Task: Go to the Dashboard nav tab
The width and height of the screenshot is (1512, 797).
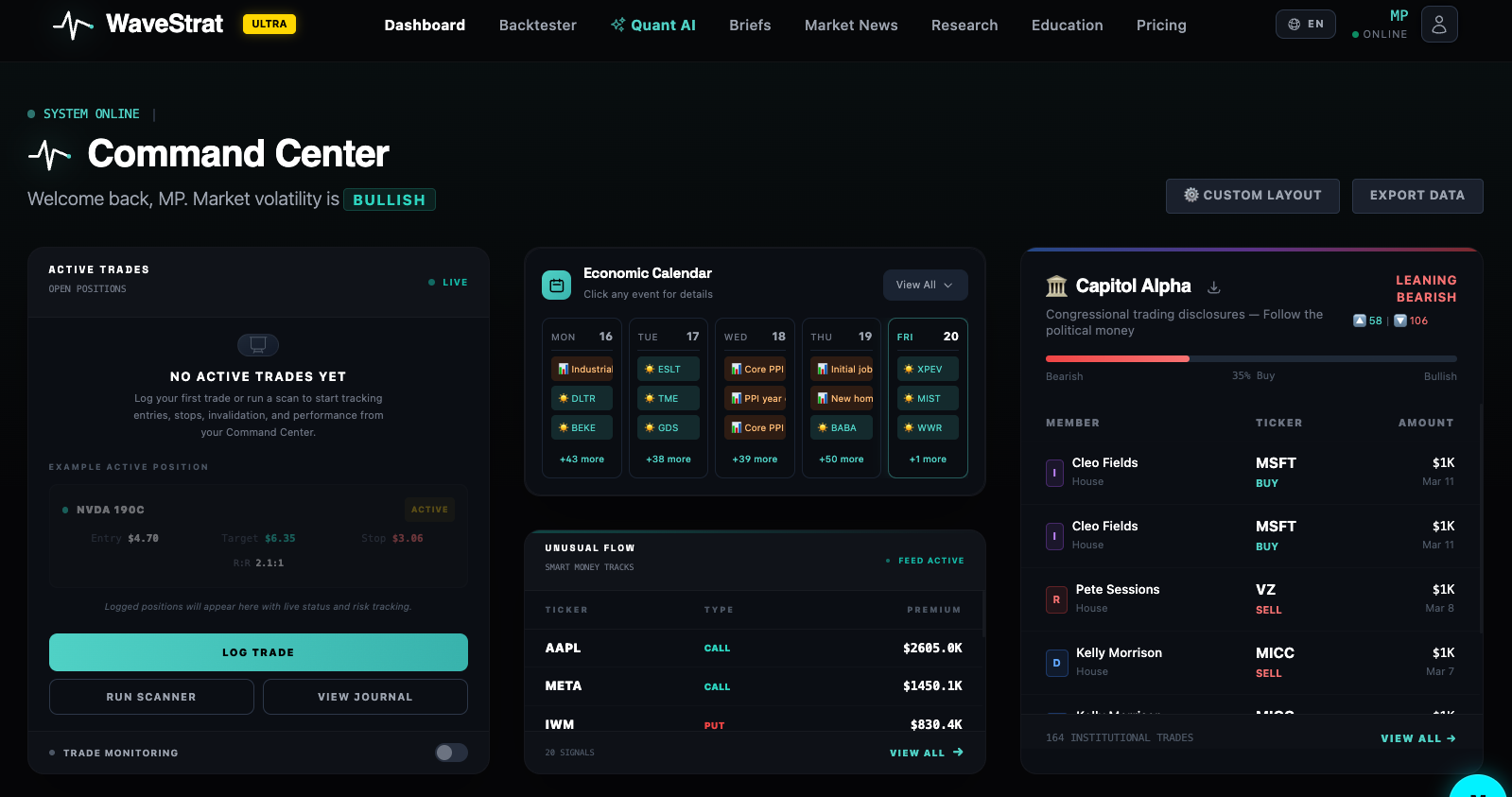Action: 425,25
